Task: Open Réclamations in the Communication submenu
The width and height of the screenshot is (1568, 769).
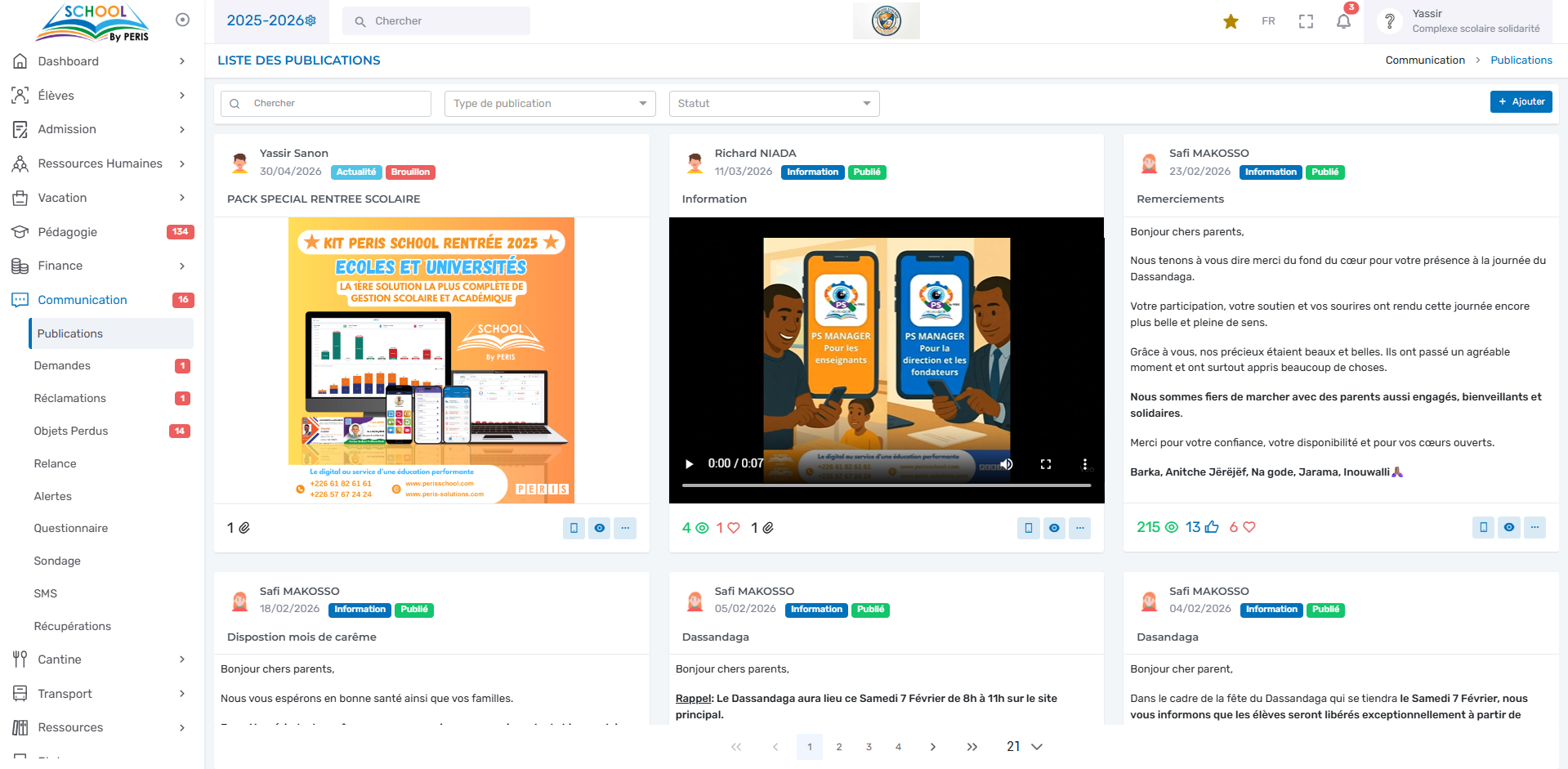Action: pos(70,398)
